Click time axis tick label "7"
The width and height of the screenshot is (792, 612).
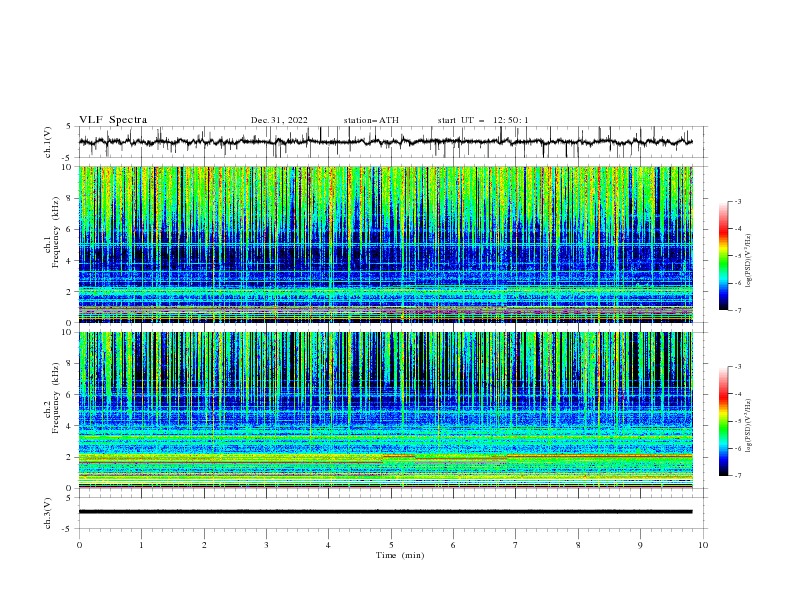tap(516, 545)
